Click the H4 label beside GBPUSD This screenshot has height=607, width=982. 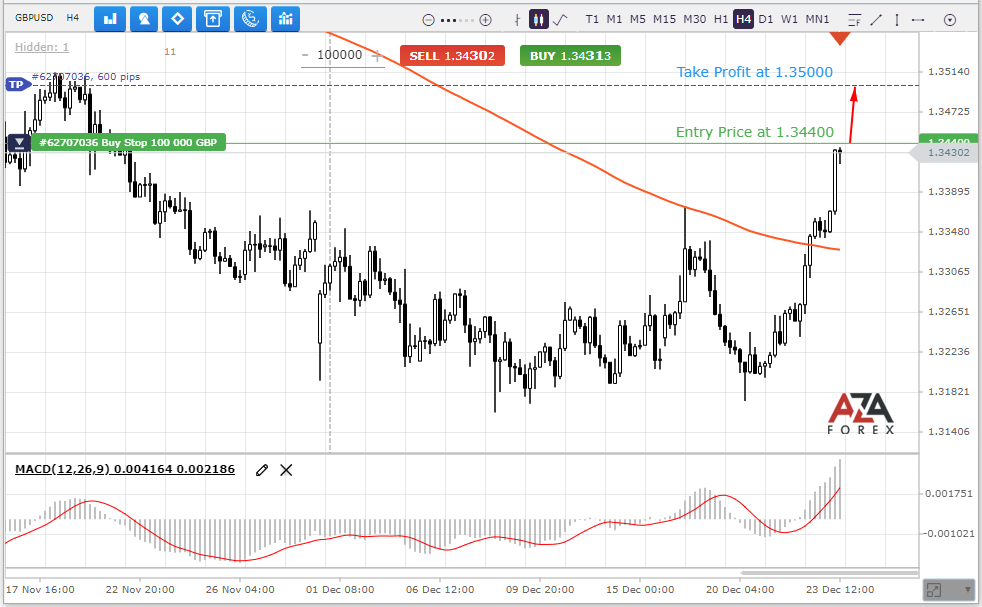pyautogui.click(x=73, y=18)
